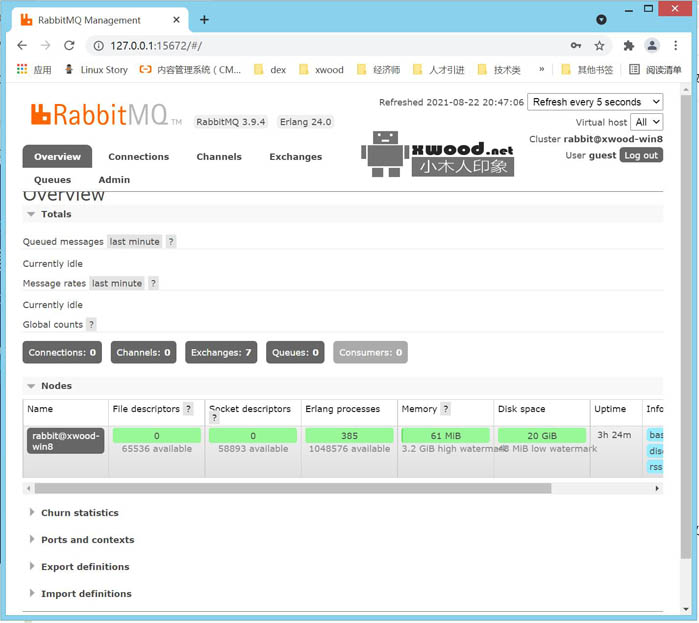The width and height of the screenshot is (699, 623).
Task: Click the tab search dropdown circle icon
Action: tap(601, 20)
